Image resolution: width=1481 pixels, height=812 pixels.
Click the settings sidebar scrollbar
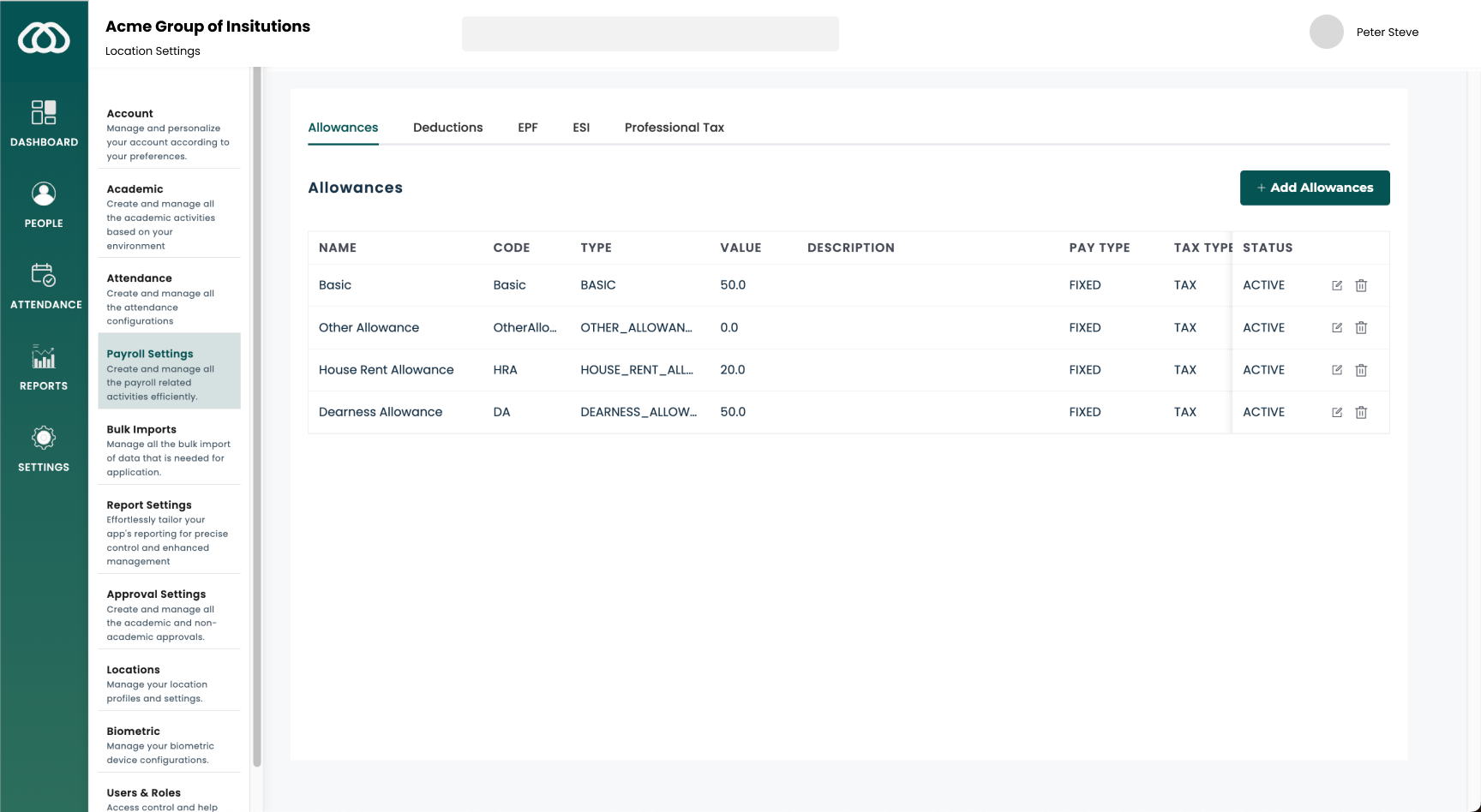point(257,416)
